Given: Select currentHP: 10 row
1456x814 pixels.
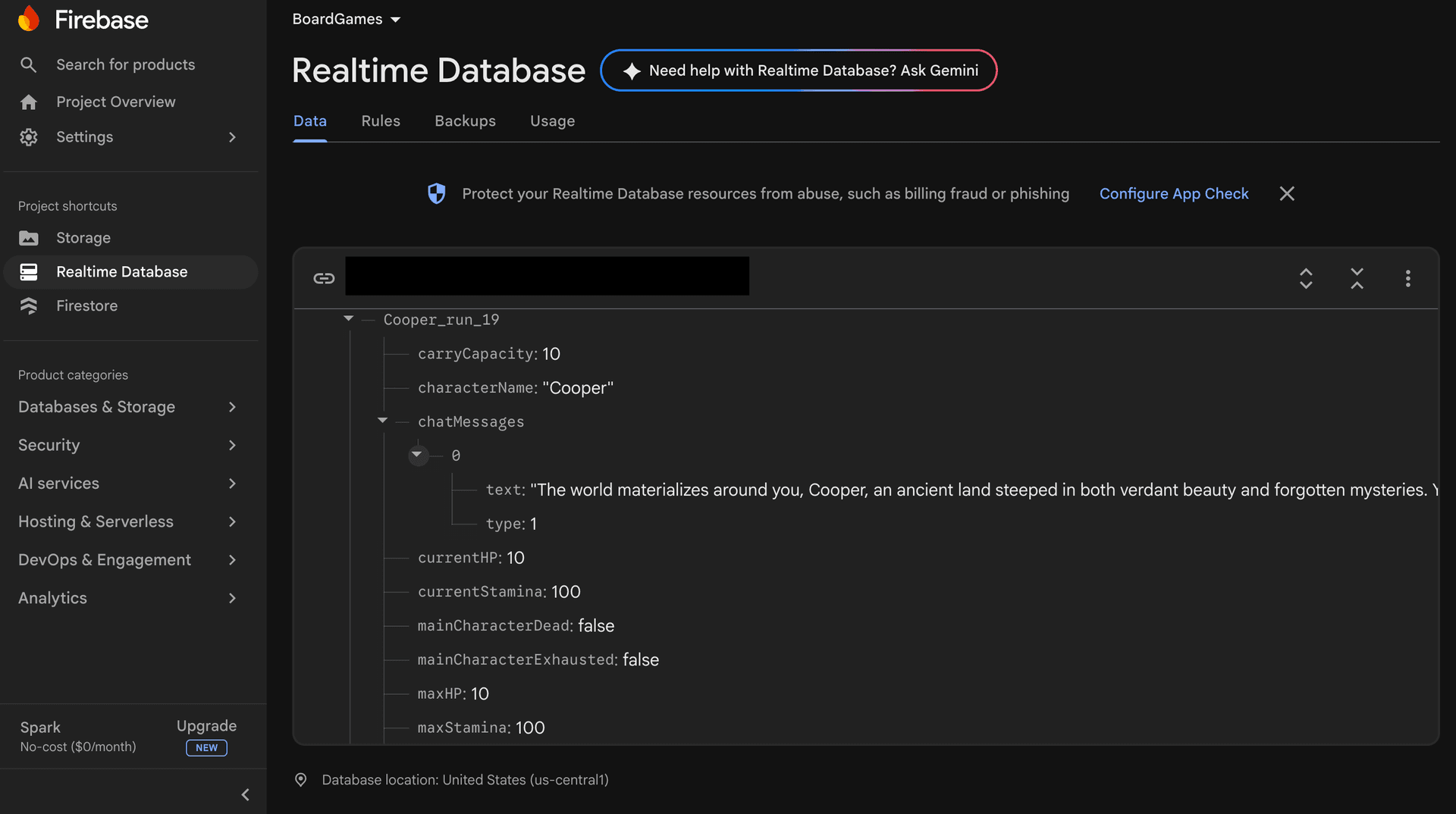Looking at the screenshot, I should coord(471,558).
